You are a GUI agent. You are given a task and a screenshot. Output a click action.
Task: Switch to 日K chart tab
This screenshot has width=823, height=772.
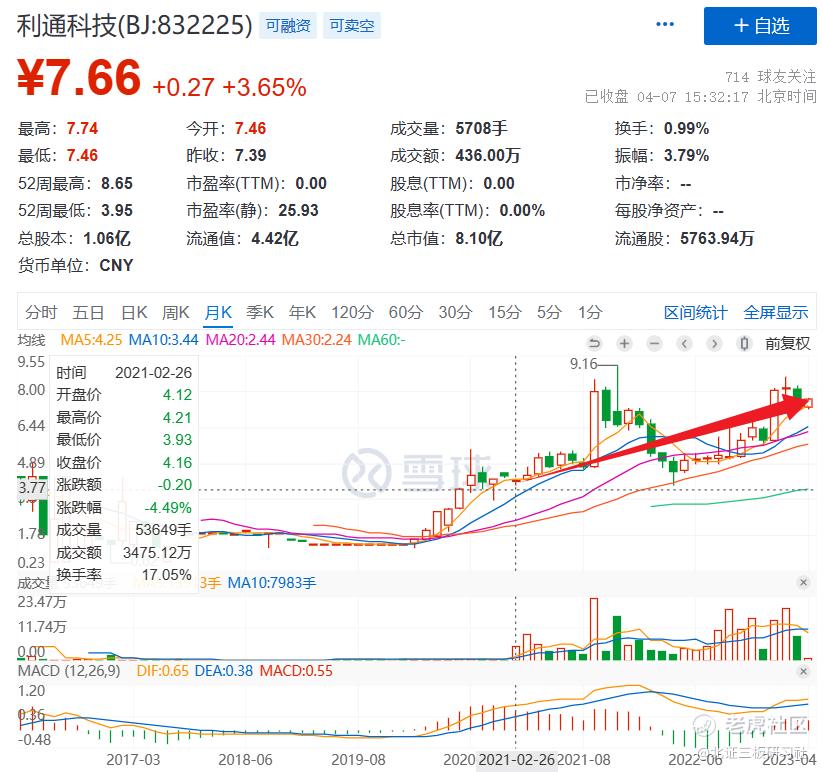(134, 312)
